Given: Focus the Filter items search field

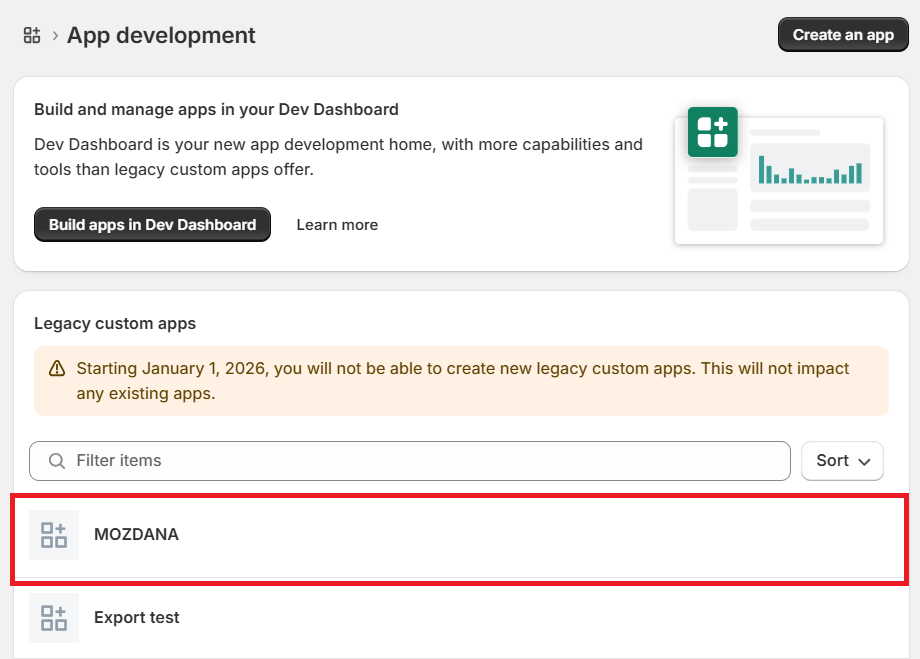Looking at the screenshot, I should click(420, 461).
